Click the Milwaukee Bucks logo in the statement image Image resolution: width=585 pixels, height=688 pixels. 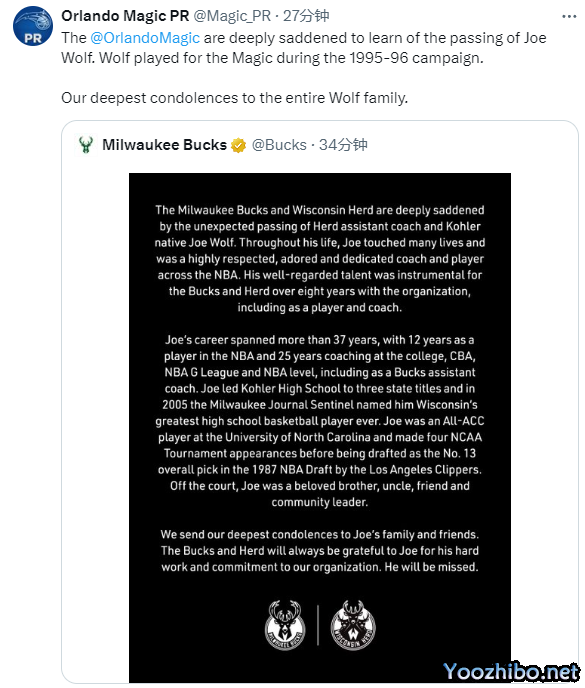click(285, 625)
